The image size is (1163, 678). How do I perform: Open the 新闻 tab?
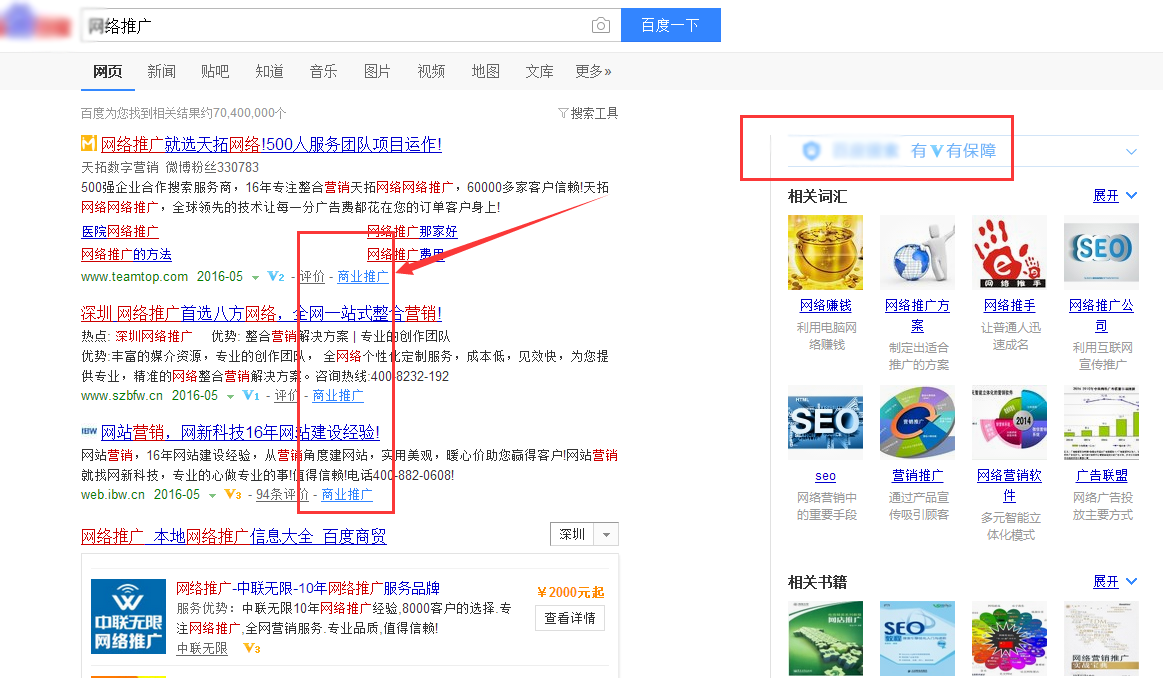pyautogui.click(x=161, y=71)
